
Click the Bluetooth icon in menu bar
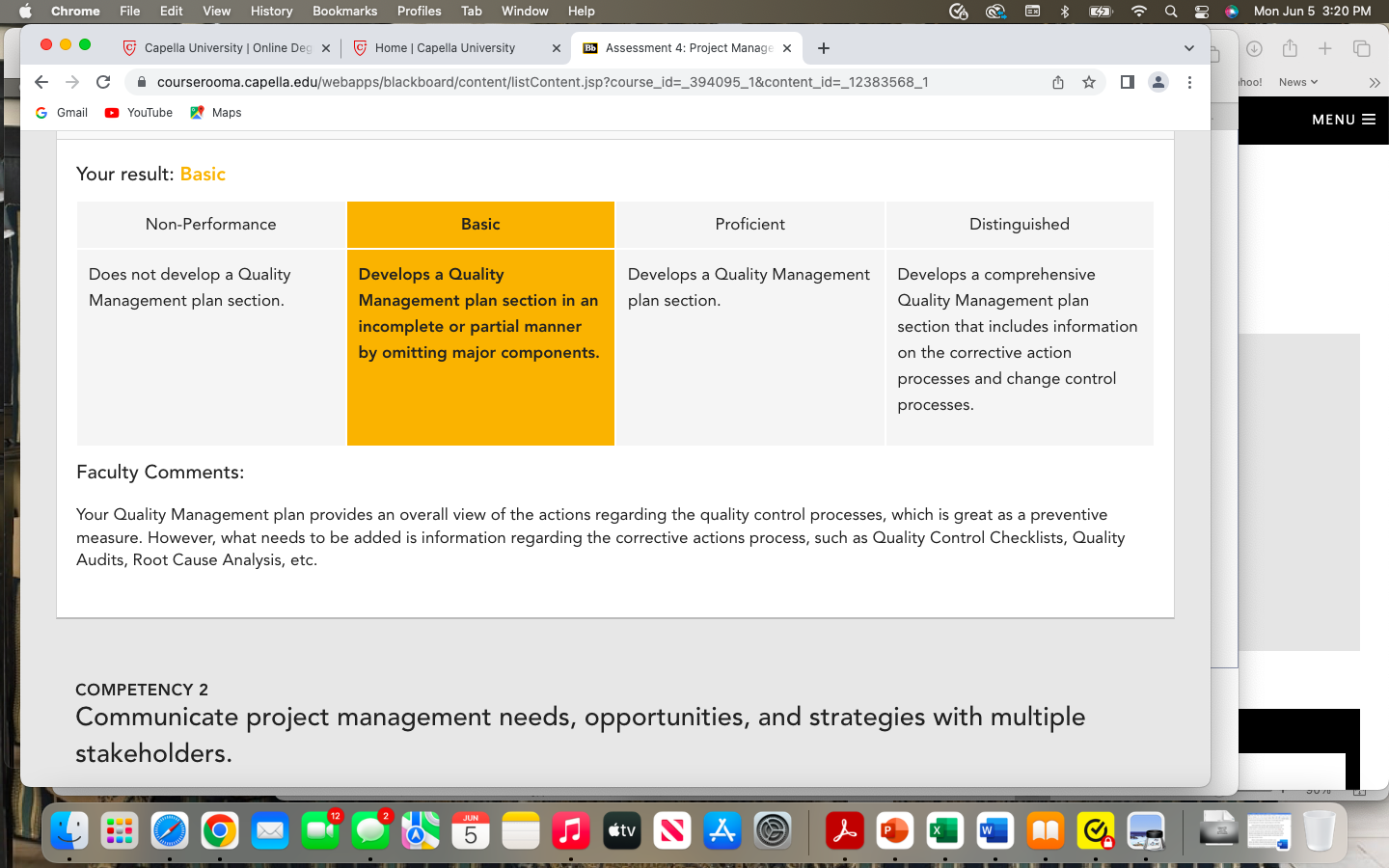pos(1065,11)
